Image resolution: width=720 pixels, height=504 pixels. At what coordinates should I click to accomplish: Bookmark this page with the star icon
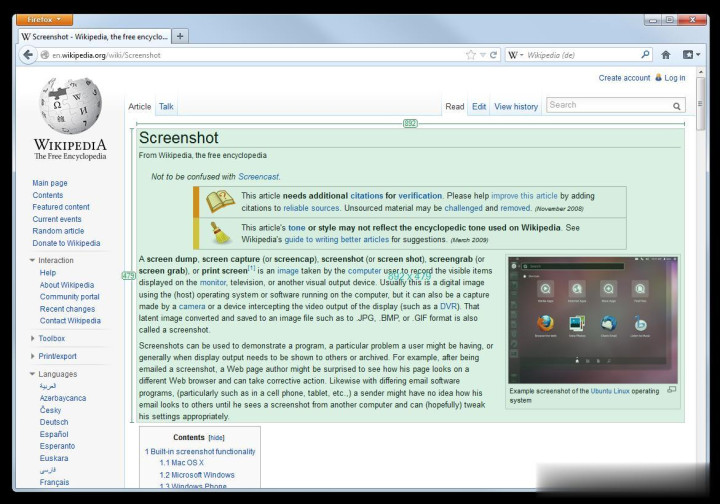tap(470, 55)
